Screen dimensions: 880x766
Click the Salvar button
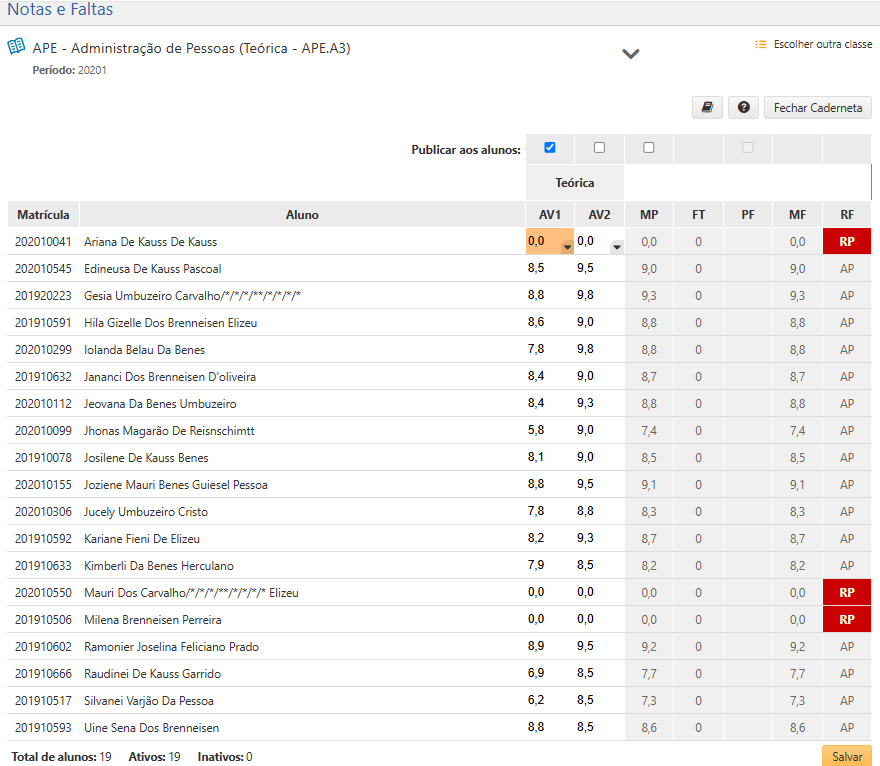point(846,757)
